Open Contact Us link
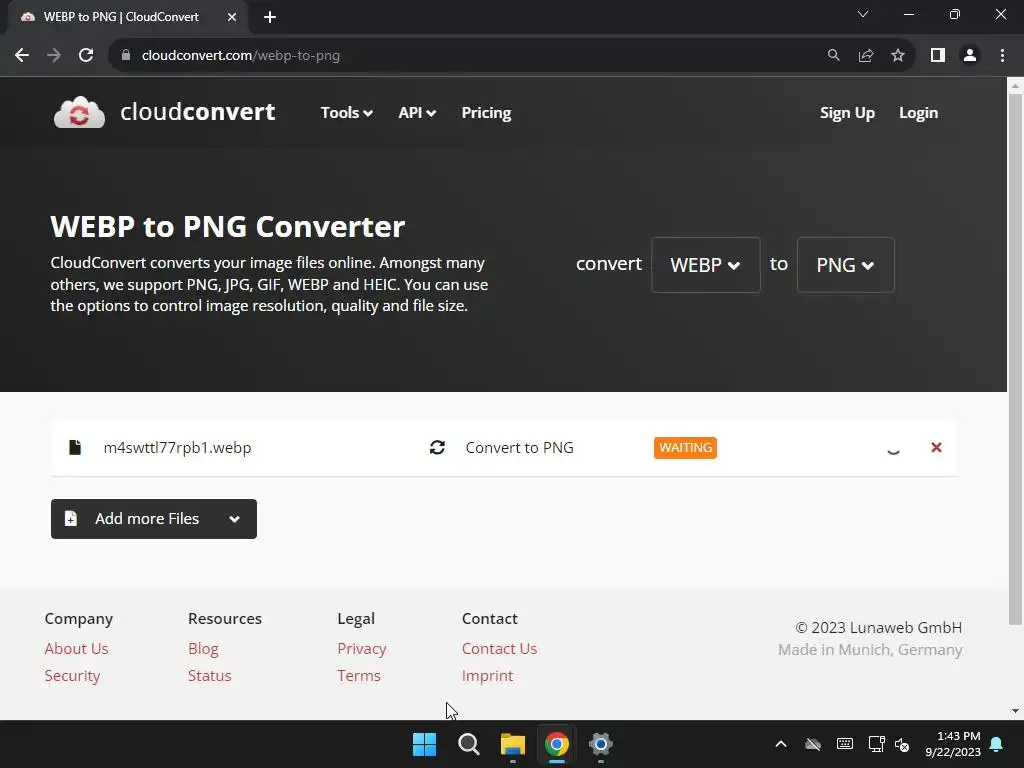The height and width of the screenshot is (768, 1024). [x=499, y=648]
